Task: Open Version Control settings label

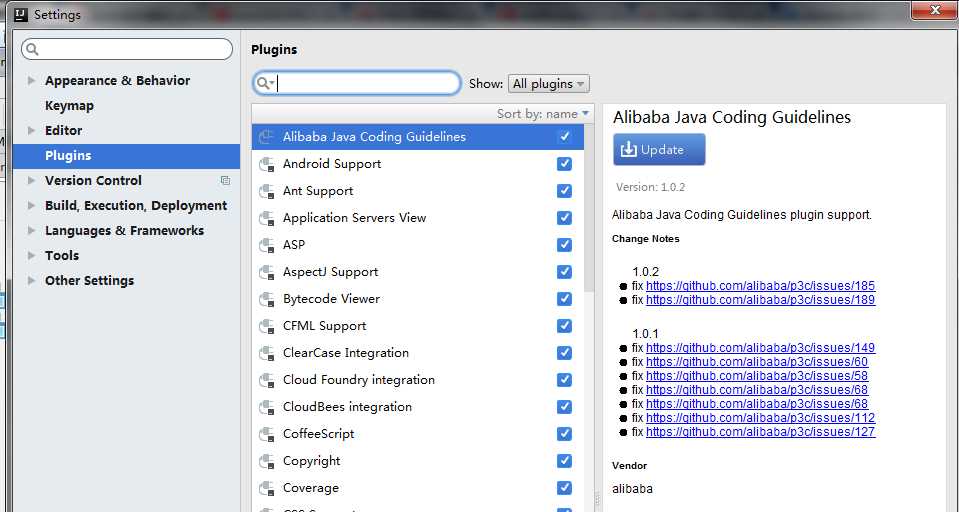Action: 93,180
